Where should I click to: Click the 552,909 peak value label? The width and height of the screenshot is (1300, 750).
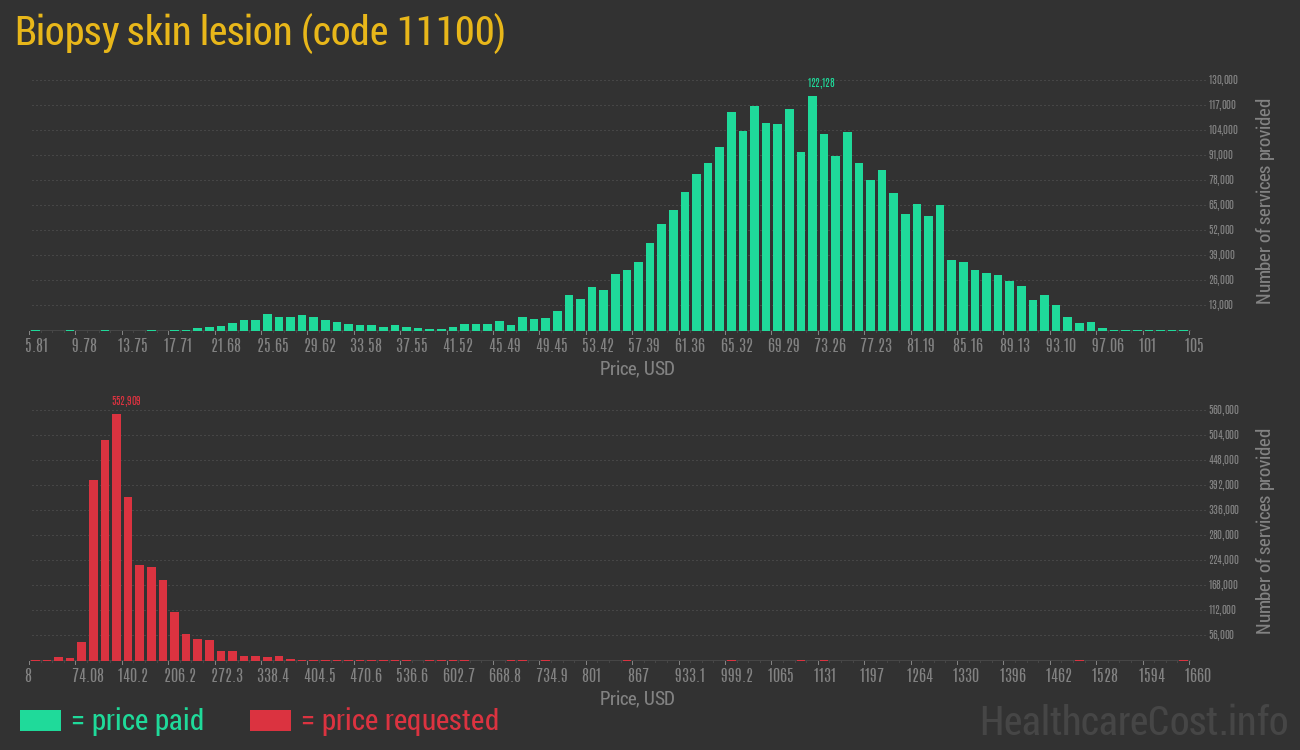pyautogui.click(x=126, y=401)
